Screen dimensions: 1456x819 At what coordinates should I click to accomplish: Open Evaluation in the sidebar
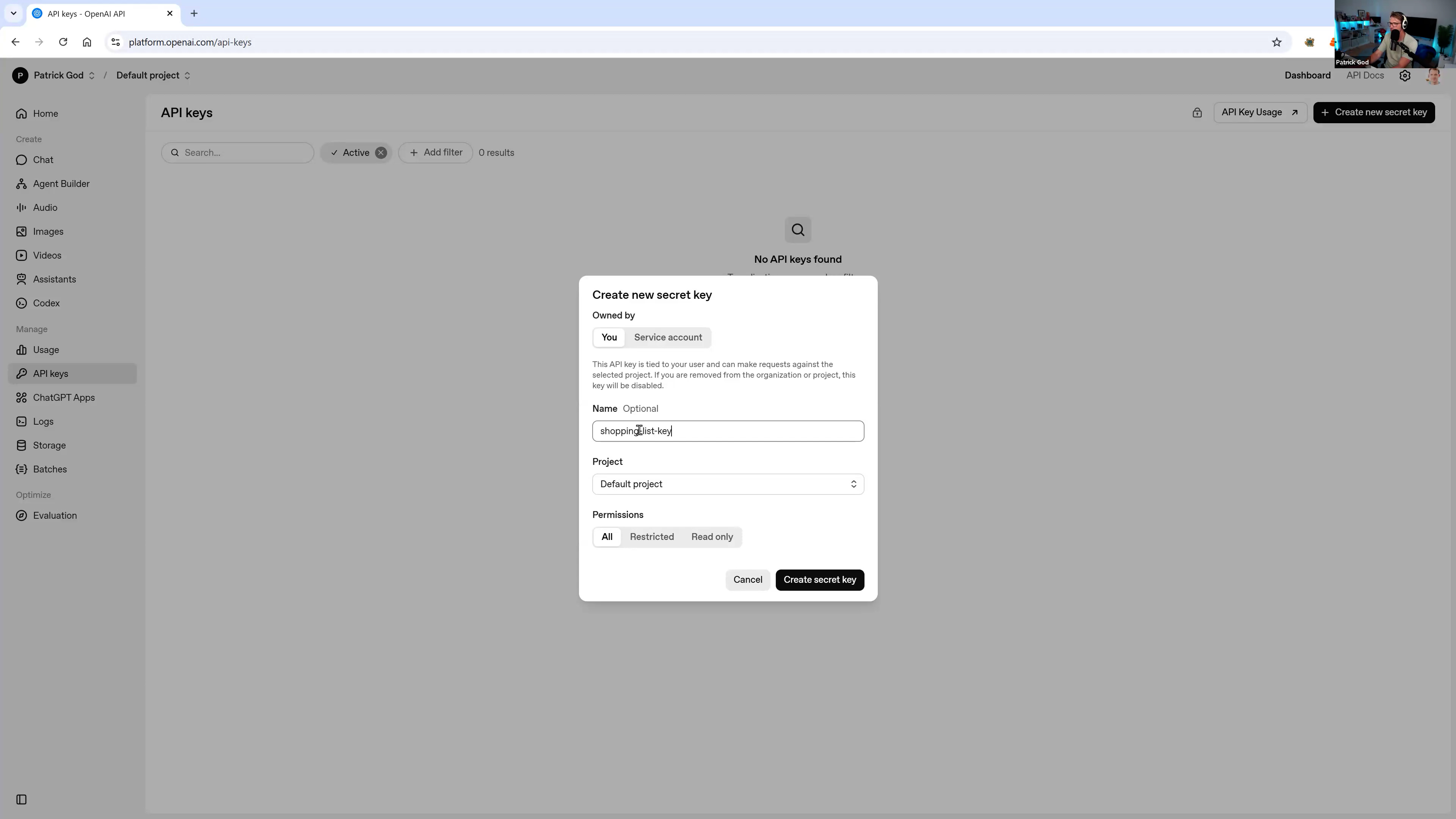point(72,516)
